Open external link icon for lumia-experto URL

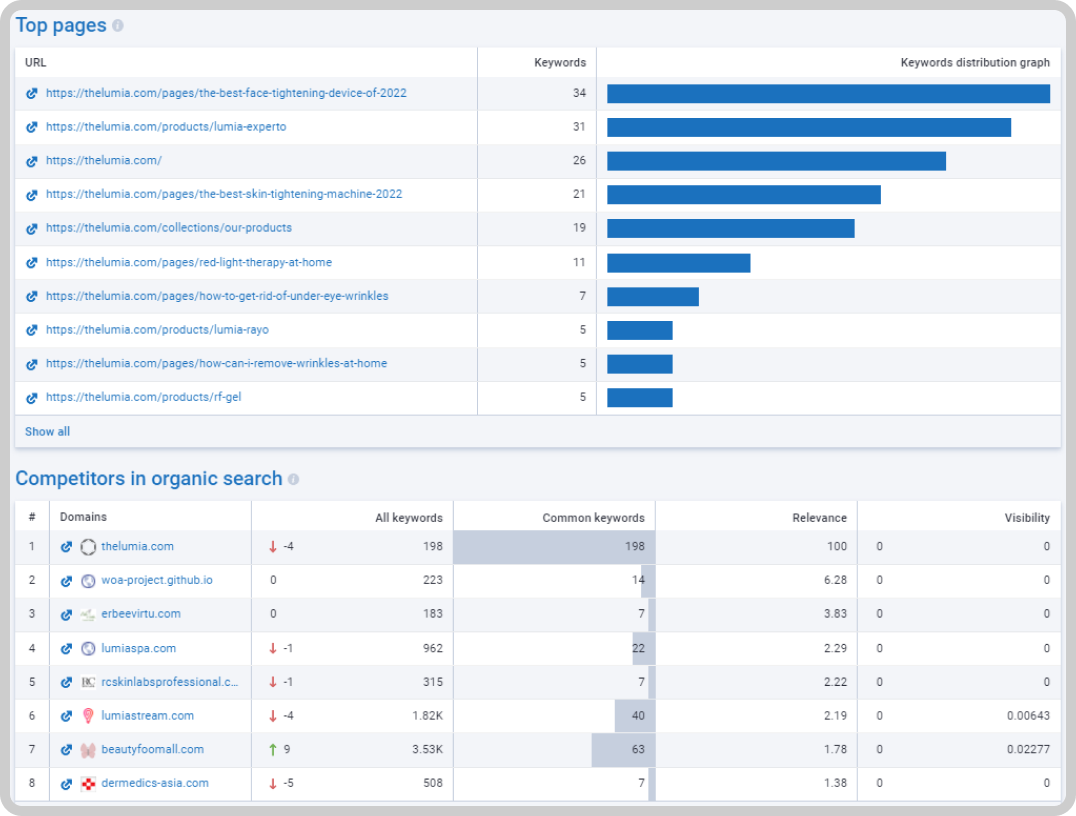pyautogui.click(x=32, y=127)
